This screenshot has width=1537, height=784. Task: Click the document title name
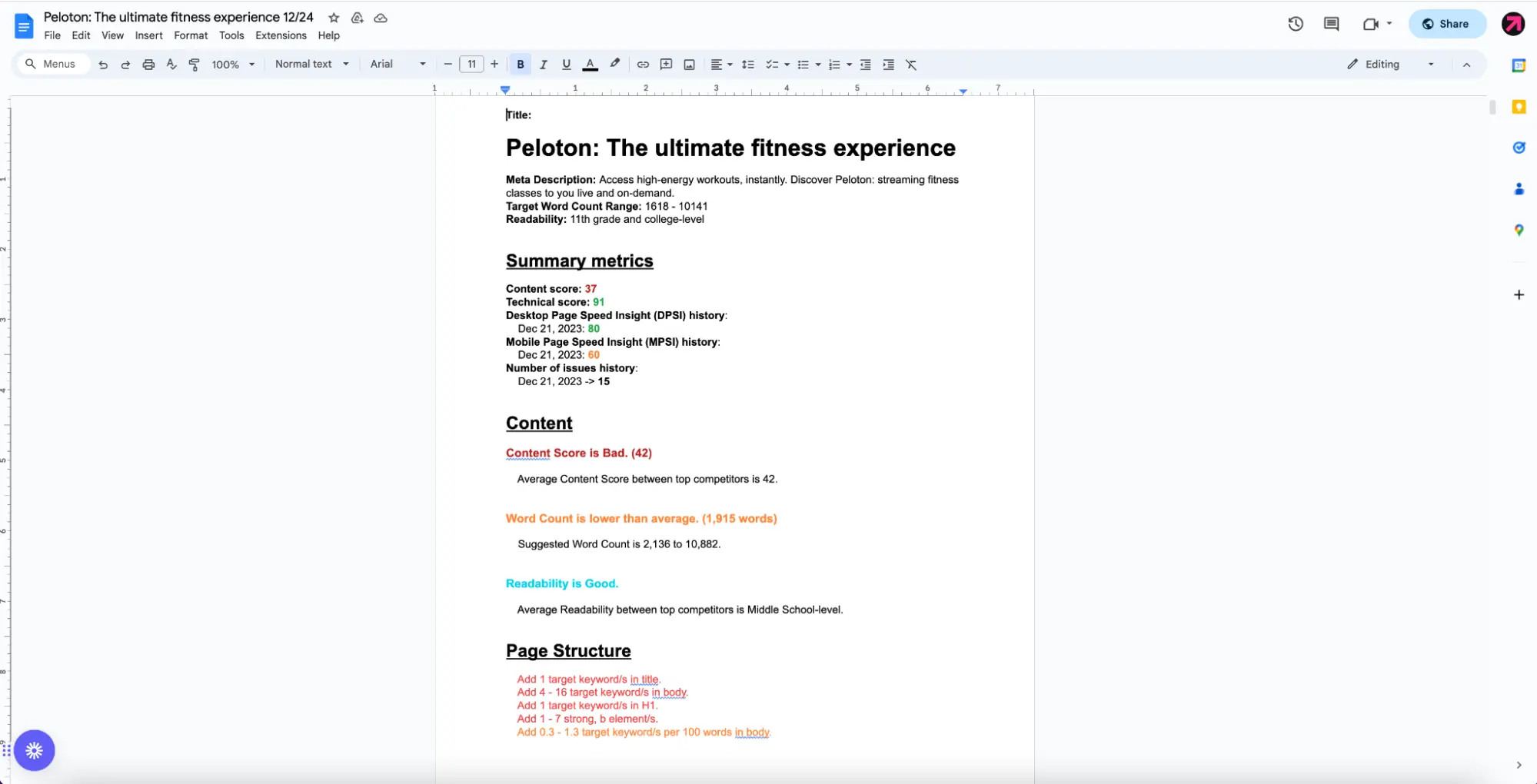pyautogui.click(x=178, y=17)
